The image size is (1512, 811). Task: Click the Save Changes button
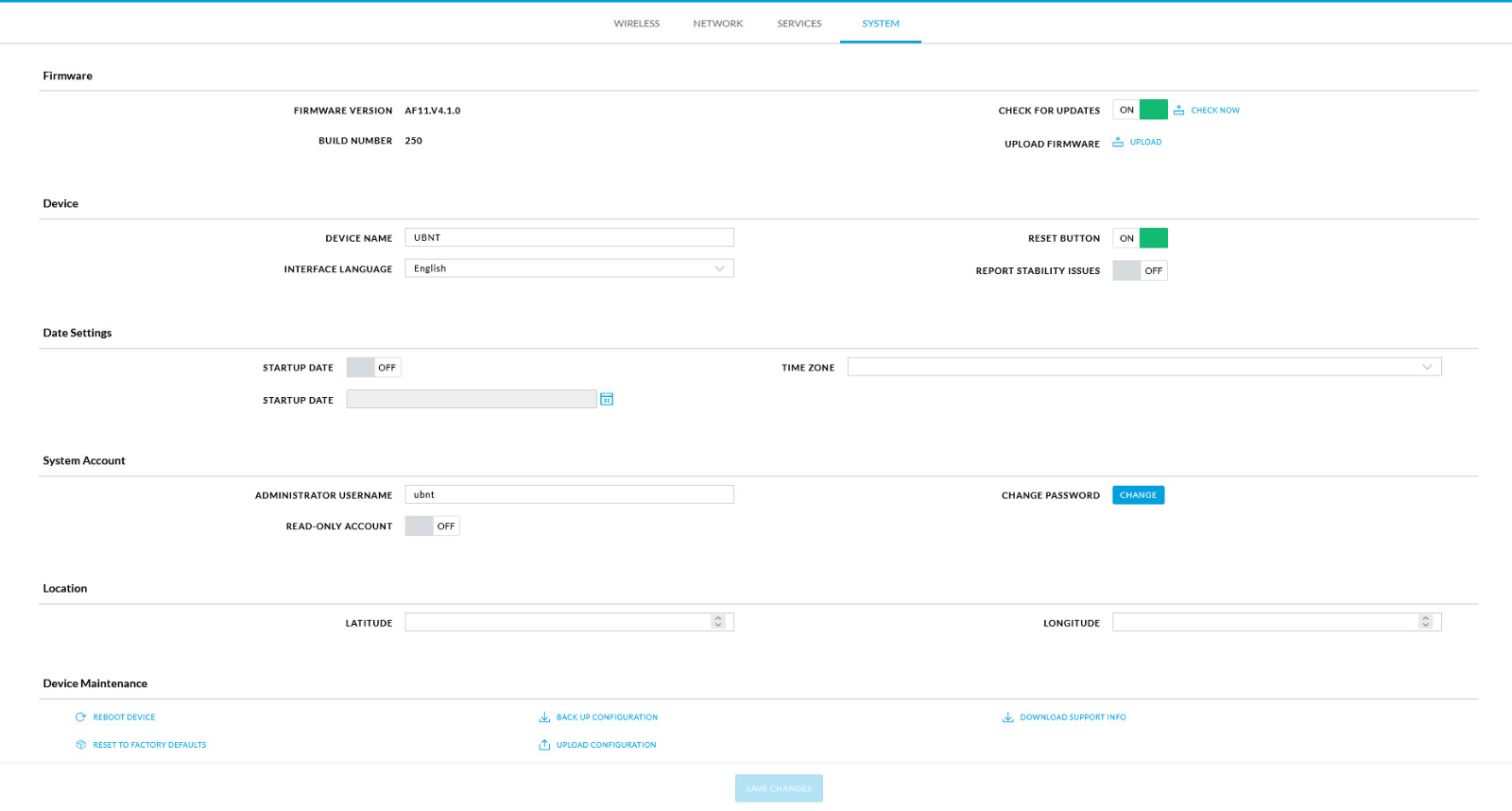click(x=779, y=788)
